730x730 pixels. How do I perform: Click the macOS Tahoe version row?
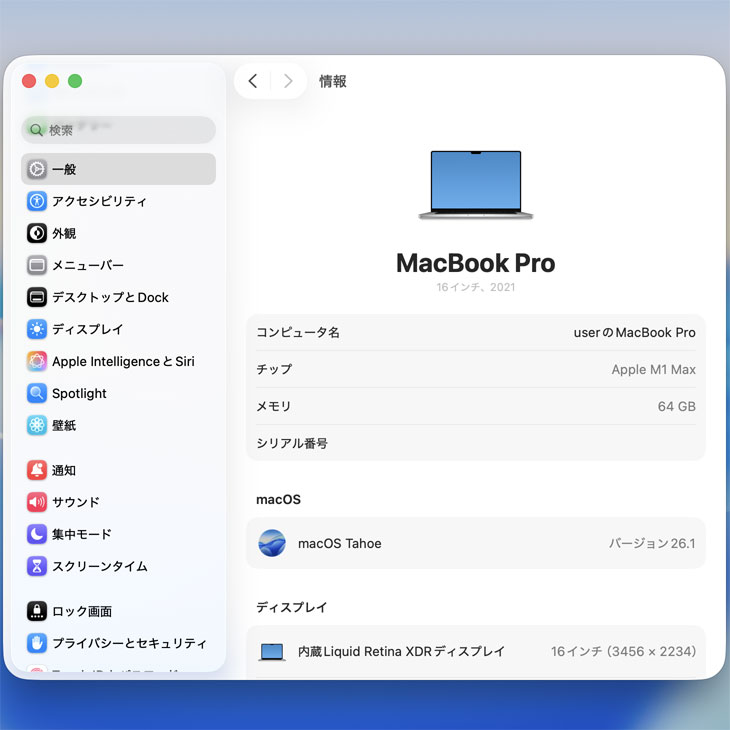pyautogui.click(x=476, y=543)
